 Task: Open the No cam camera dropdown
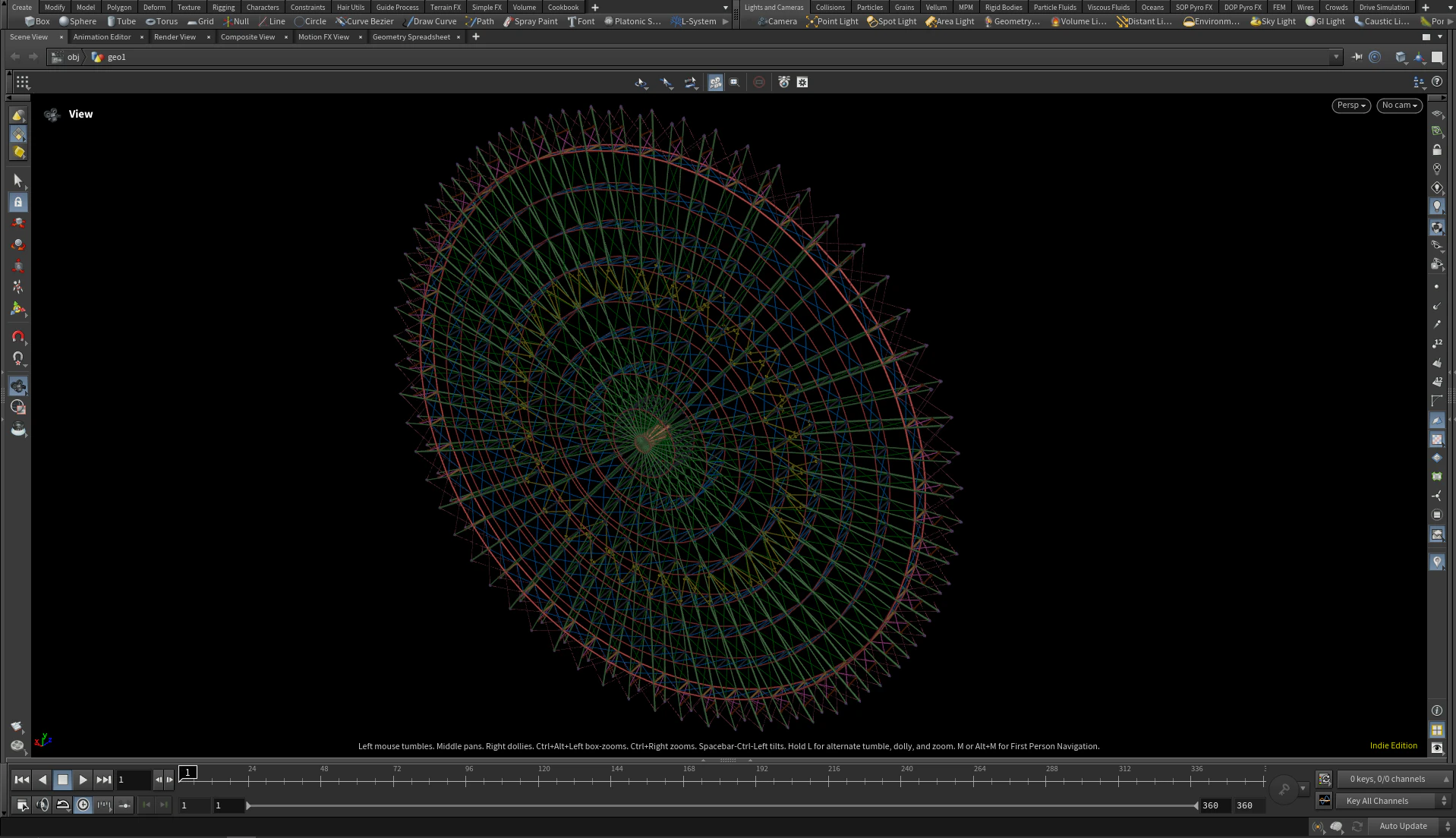1398,106
